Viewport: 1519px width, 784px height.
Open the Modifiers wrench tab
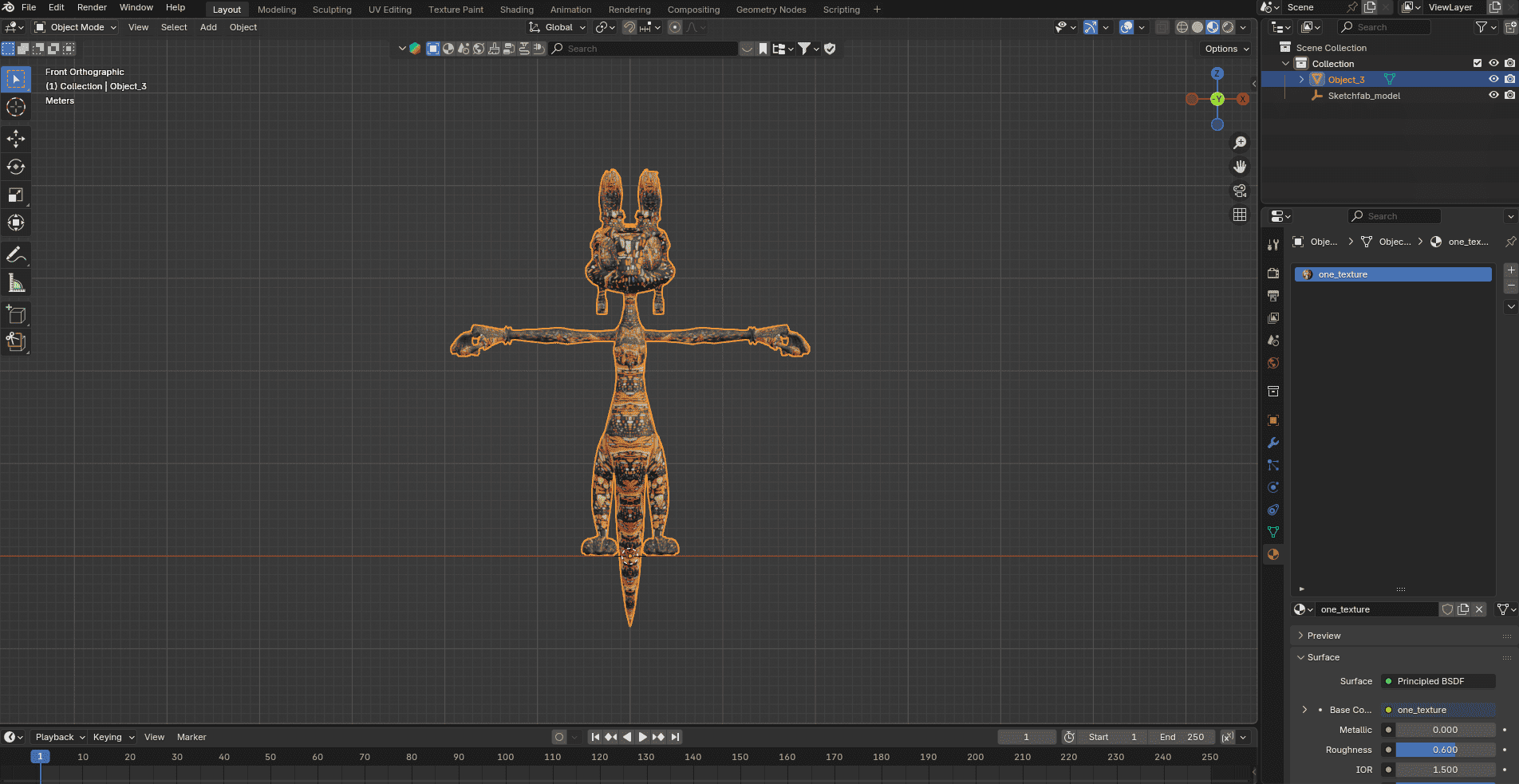click(x=1273, y=443)
